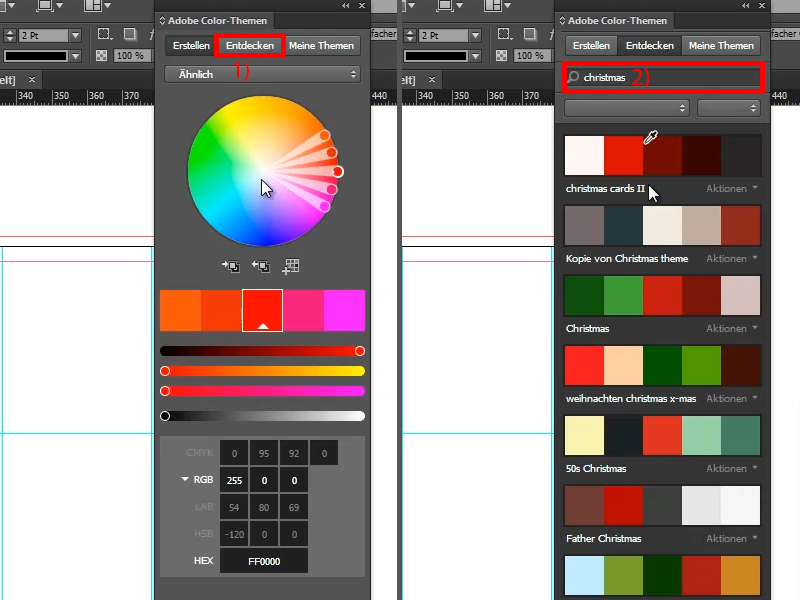Click red swatch in christmas cards II
Viewport: 800px width, 600px height.
coord(623,155)
